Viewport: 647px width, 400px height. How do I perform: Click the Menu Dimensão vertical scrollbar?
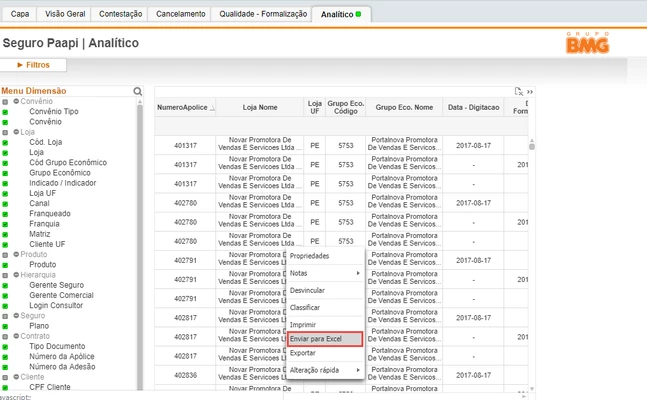coord(140,245)
